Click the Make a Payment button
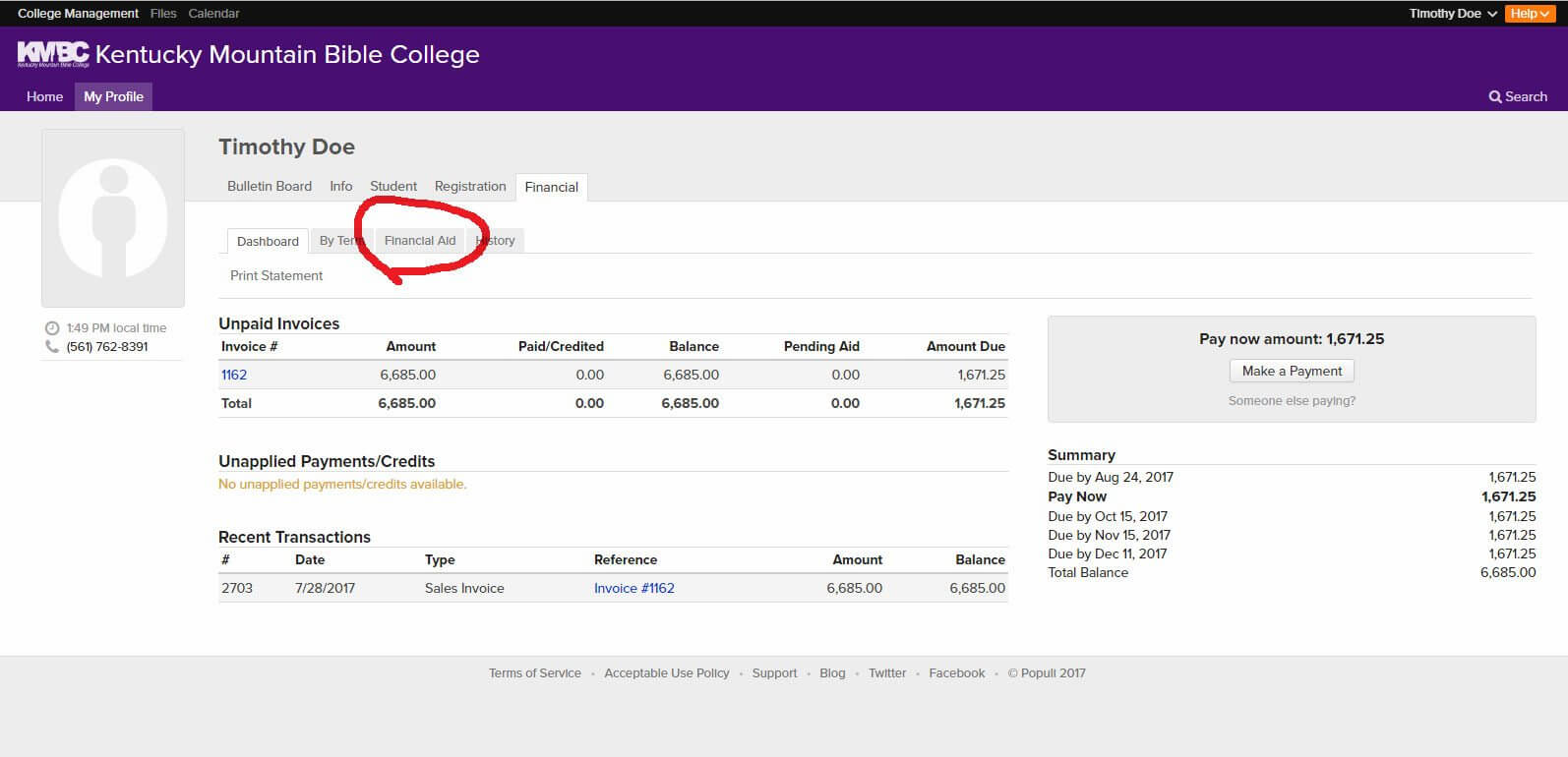The image size is (1568, 757). [x=1292, y=371]
